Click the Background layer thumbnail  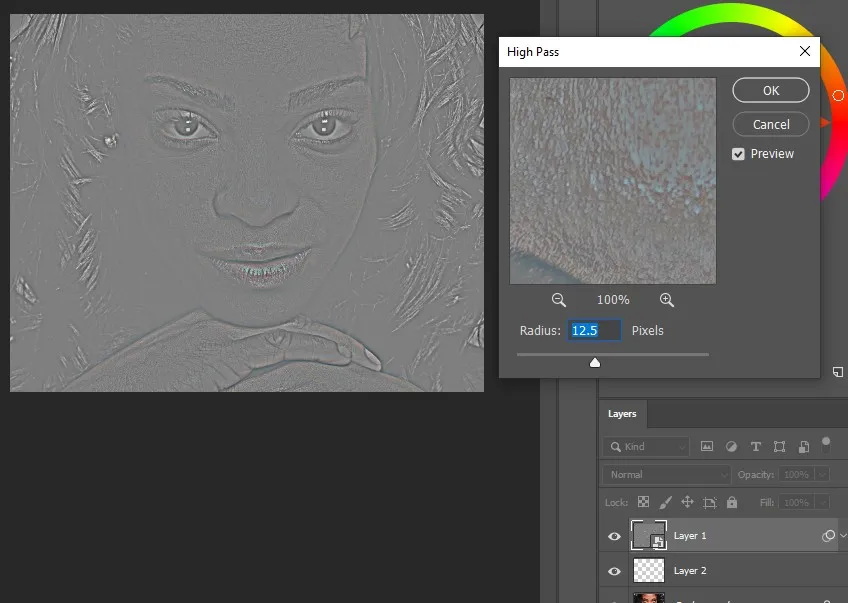point(648,598)
